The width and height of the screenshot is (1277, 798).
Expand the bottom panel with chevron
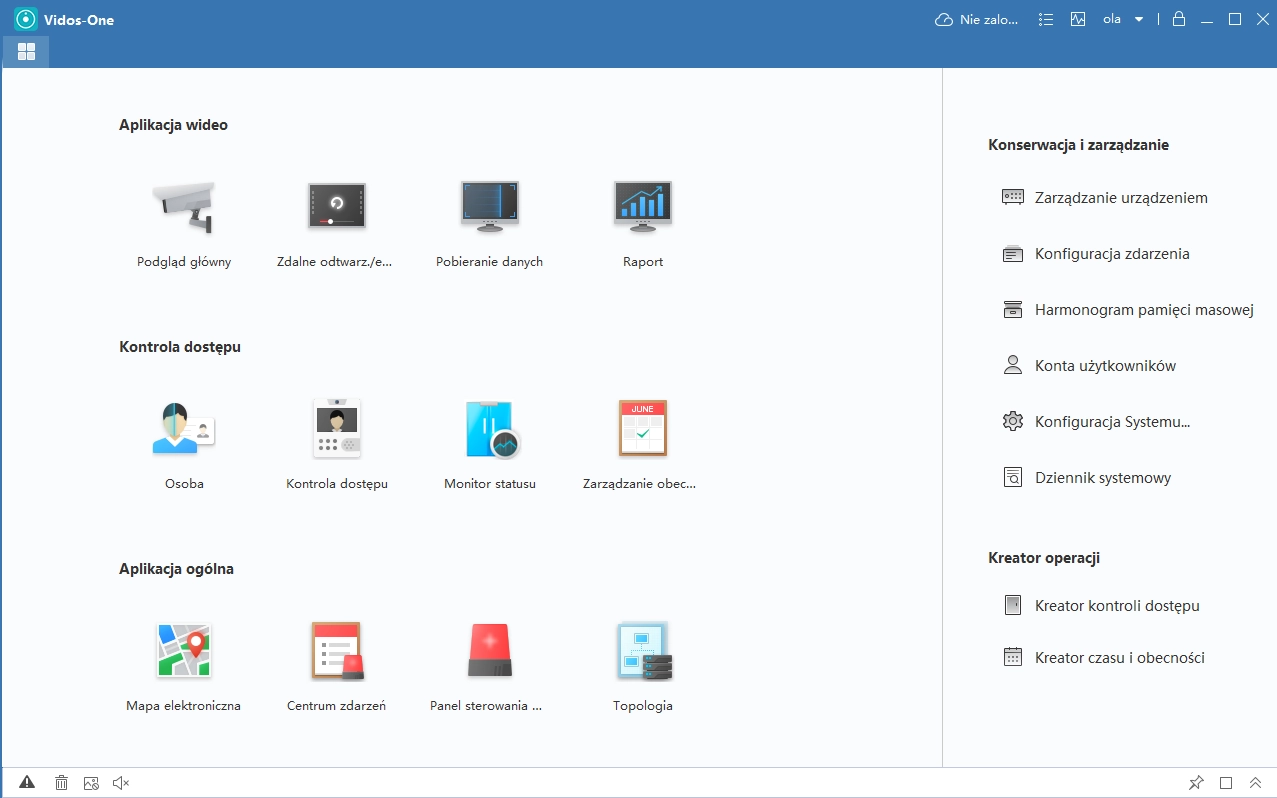pos(1254,782)
